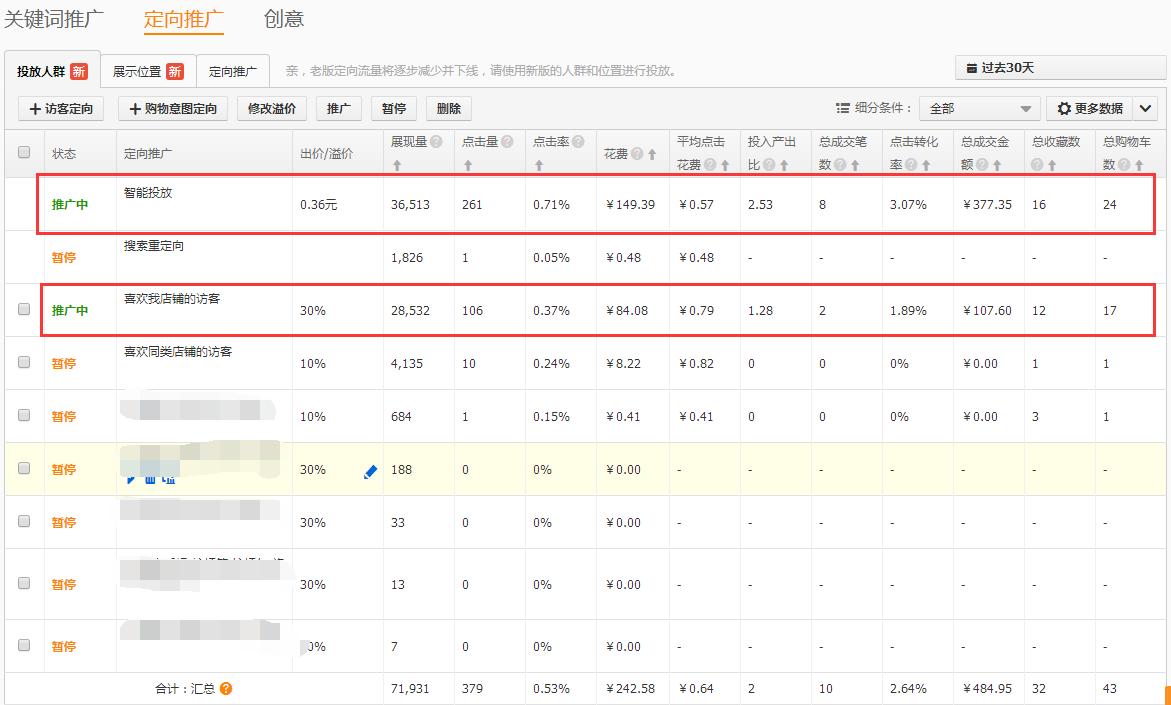Click the blue bar-chart report icon on hovered row

click(168, 480)
